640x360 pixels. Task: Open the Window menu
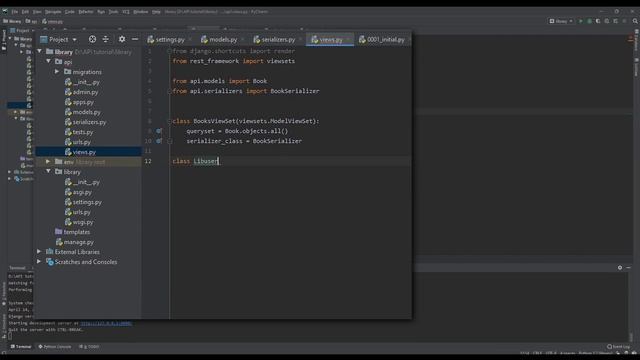click(x=141, y=12)
